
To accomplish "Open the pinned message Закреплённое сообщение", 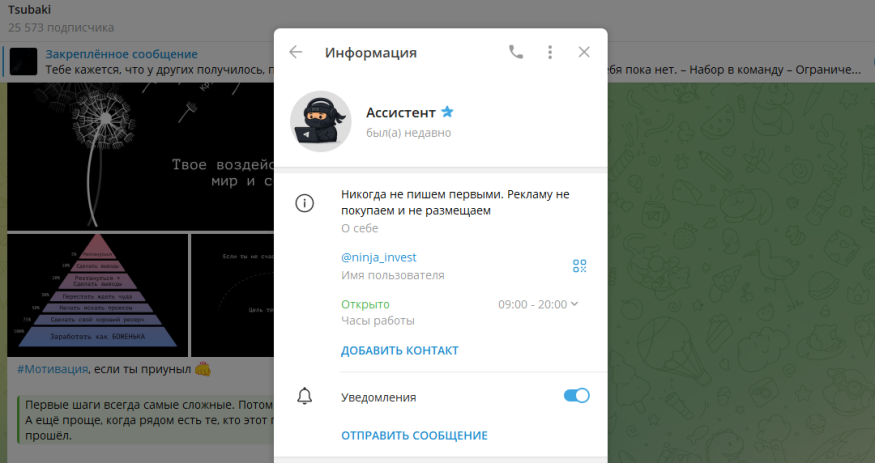I will 120,54.
